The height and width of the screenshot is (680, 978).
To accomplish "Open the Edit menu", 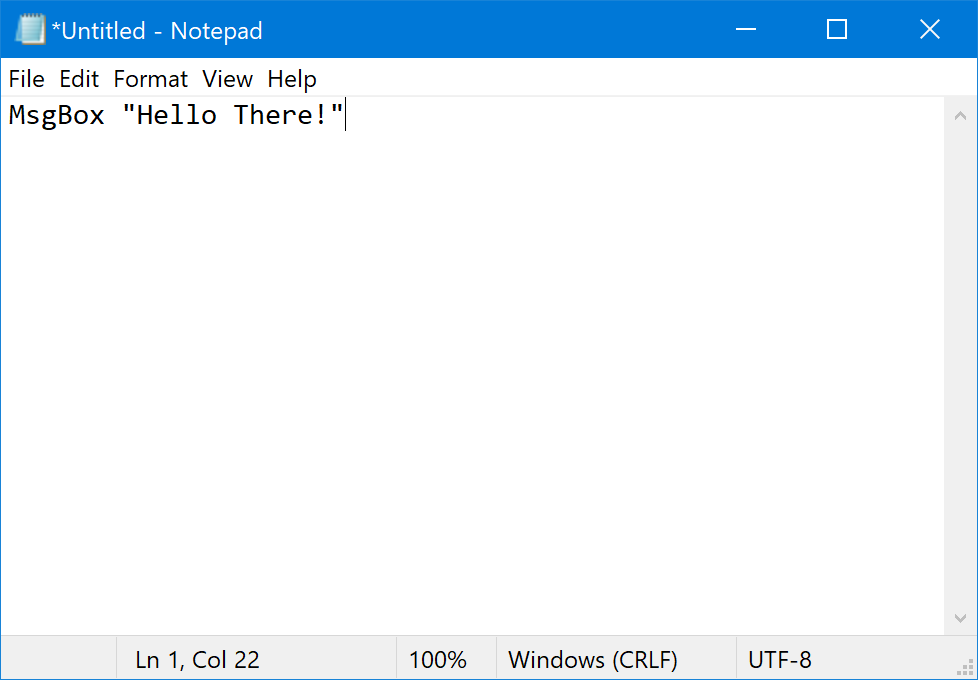I will click(79, 79).
